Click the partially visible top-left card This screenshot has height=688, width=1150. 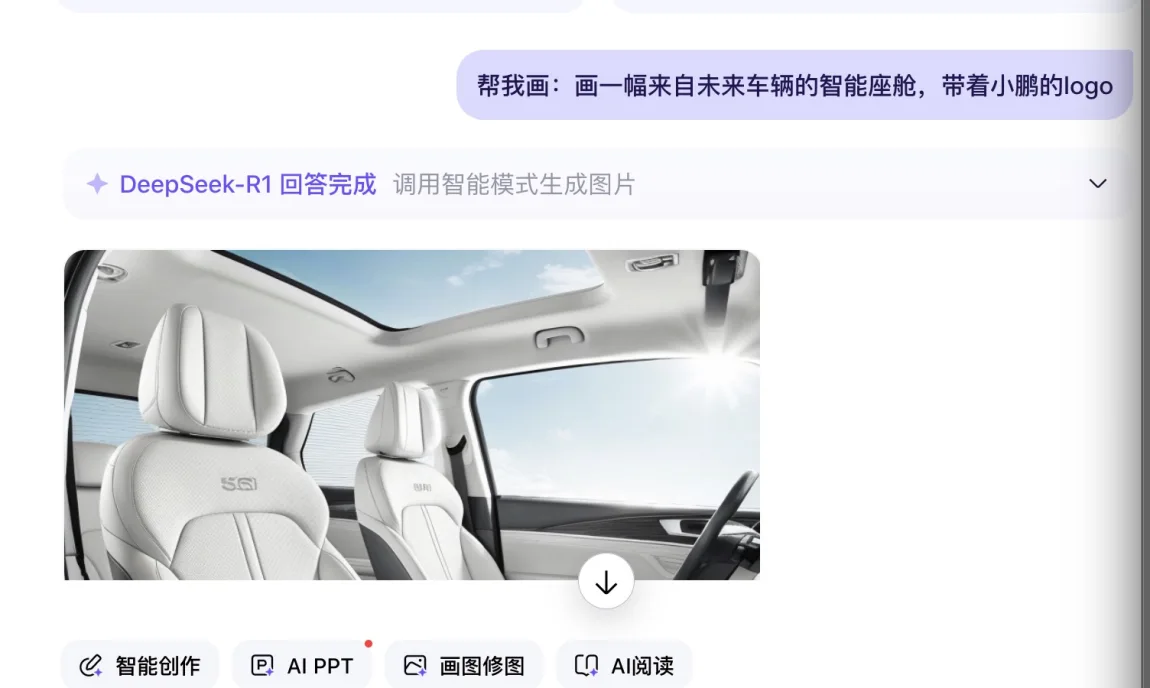pos(320,6)
